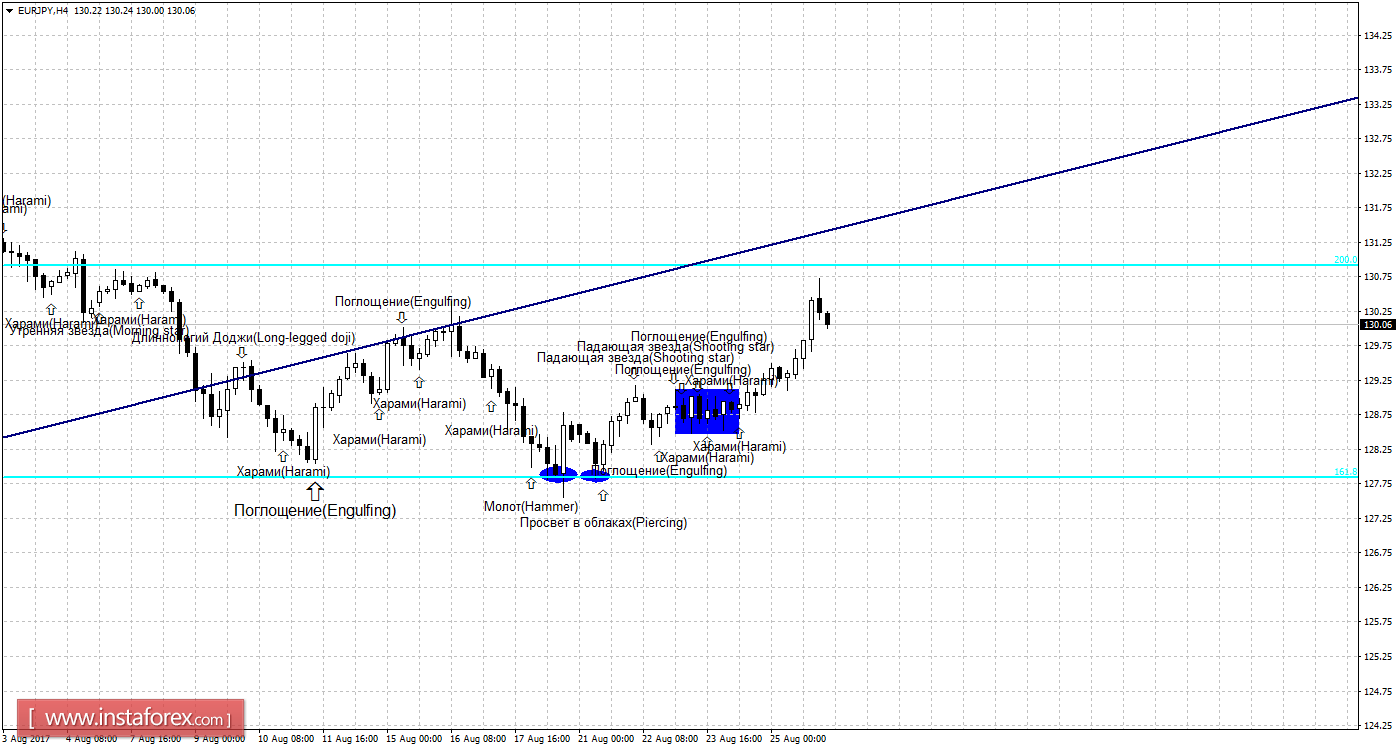Viewport: 1398px width, 750px height.
Task: Click the Утренняя звезда(Morning star) label
Action: [98, 331]
